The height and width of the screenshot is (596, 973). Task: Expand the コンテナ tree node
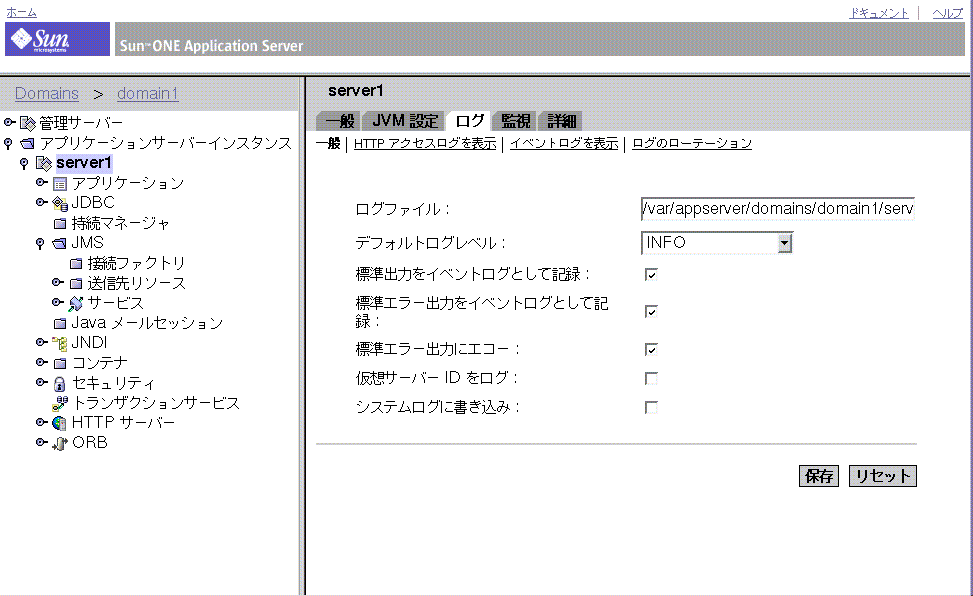(x=42, y=362)
